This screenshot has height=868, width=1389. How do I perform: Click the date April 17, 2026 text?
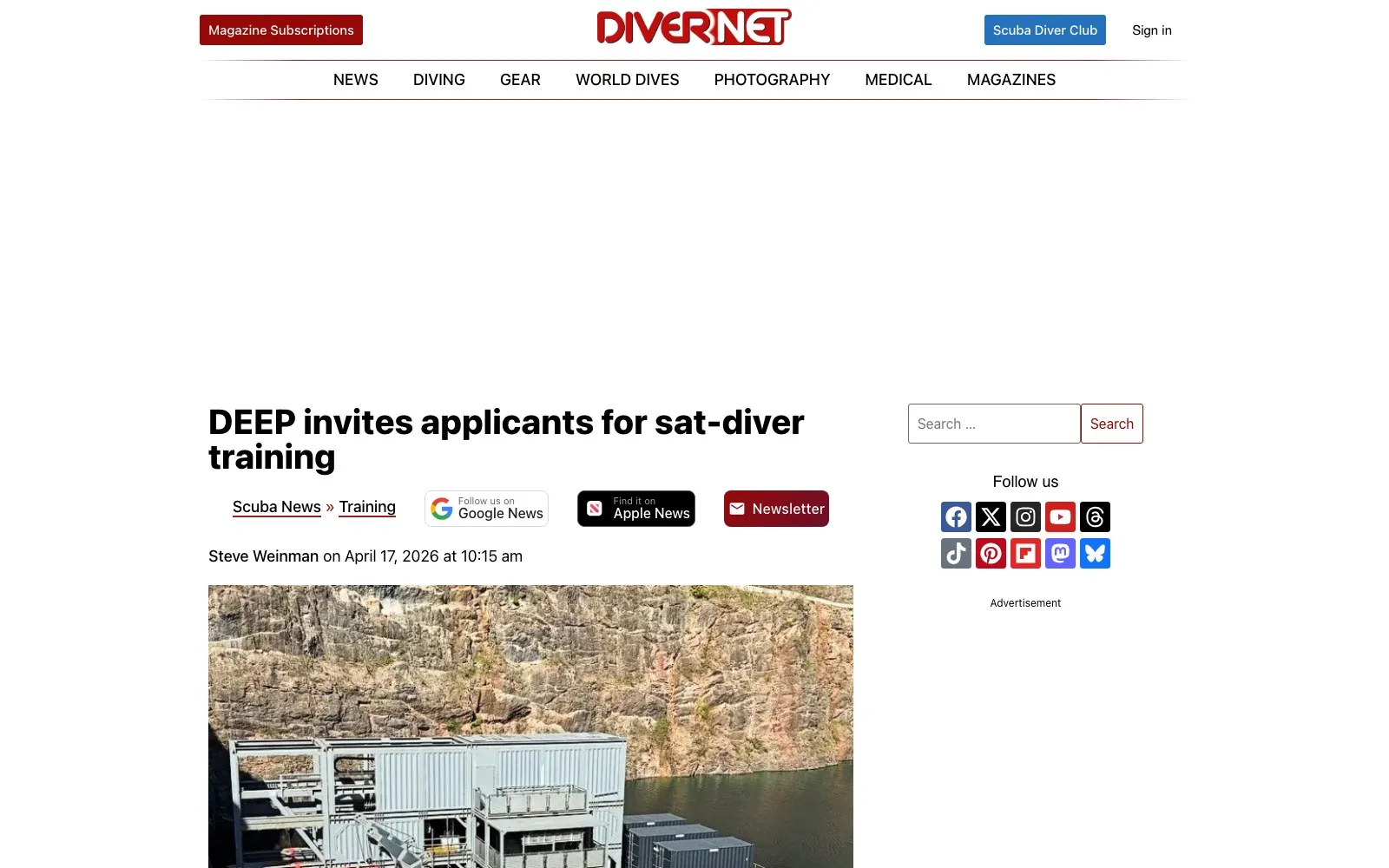(392, 556)
